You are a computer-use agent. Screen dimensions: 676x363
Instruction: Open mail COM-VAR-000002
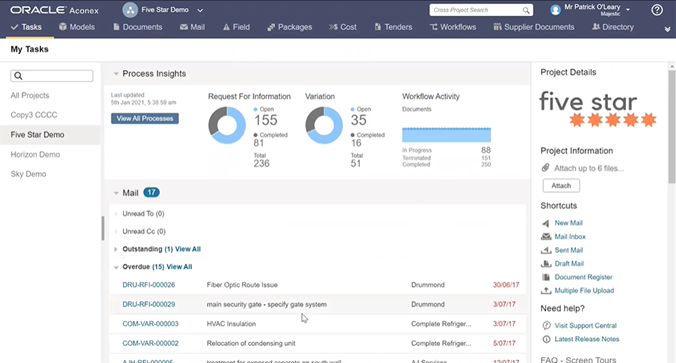pos(150,344)
